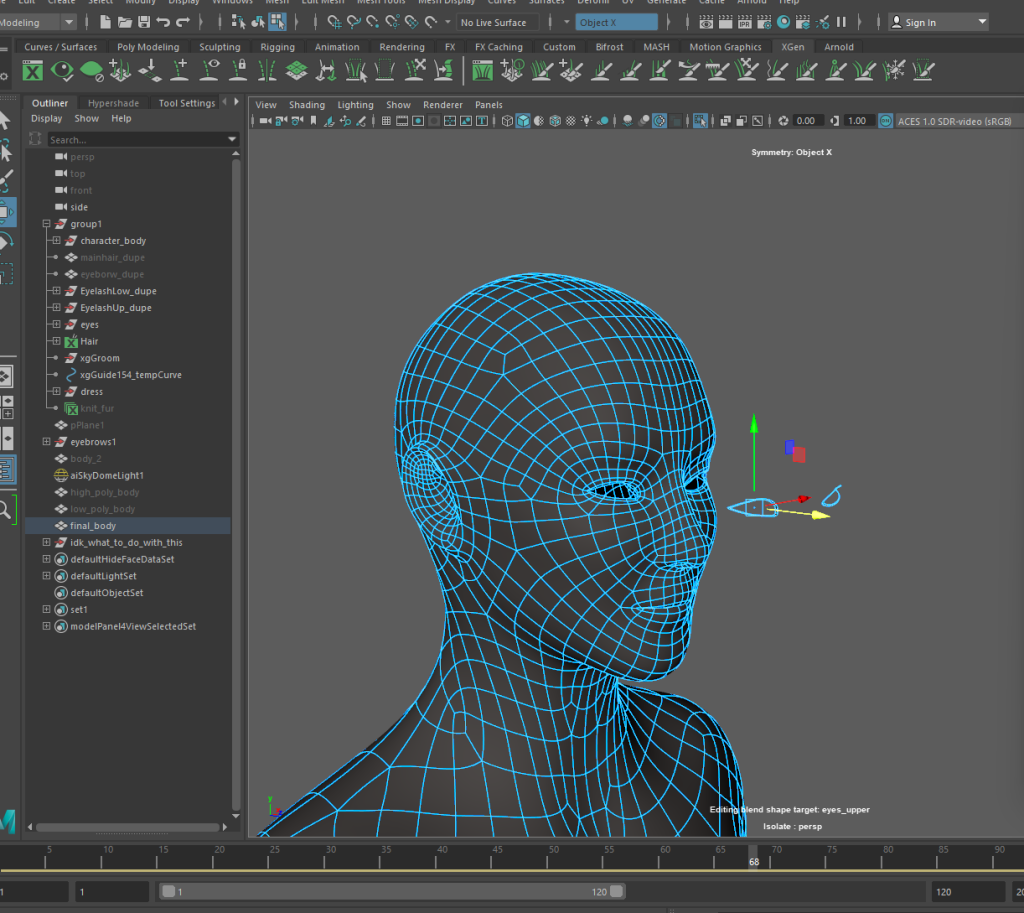Toggle the viewport grid display icon
1024x913 pixels.
(x=385, y=121)
